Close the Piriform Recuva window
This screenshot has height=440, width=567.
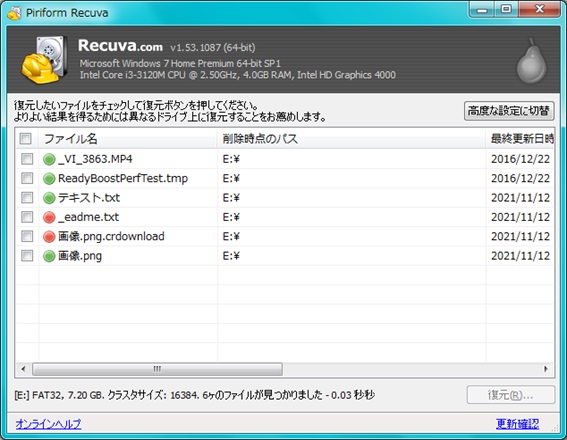pyautogui.click(x=540, y=9)
